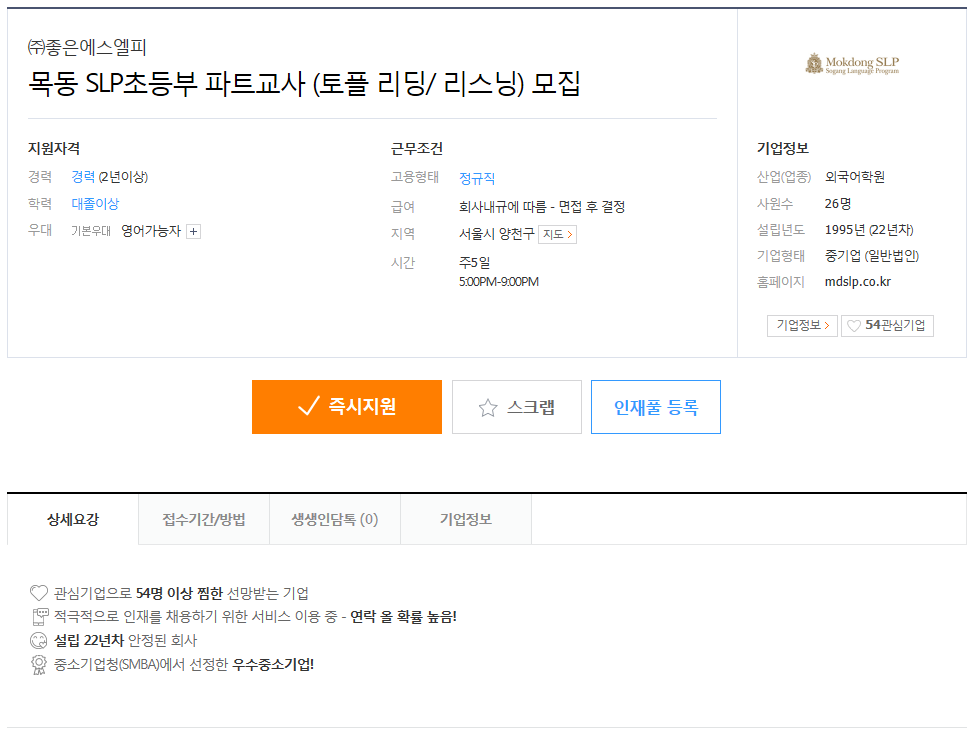
Task: Click 주5일 working days text
Action: coord(475,263)
